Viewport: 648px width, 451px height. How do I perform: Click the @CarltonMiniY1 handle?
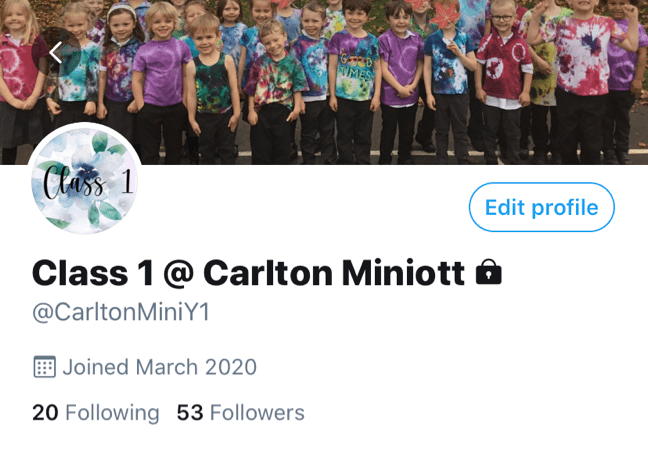(x=121, y=313)
